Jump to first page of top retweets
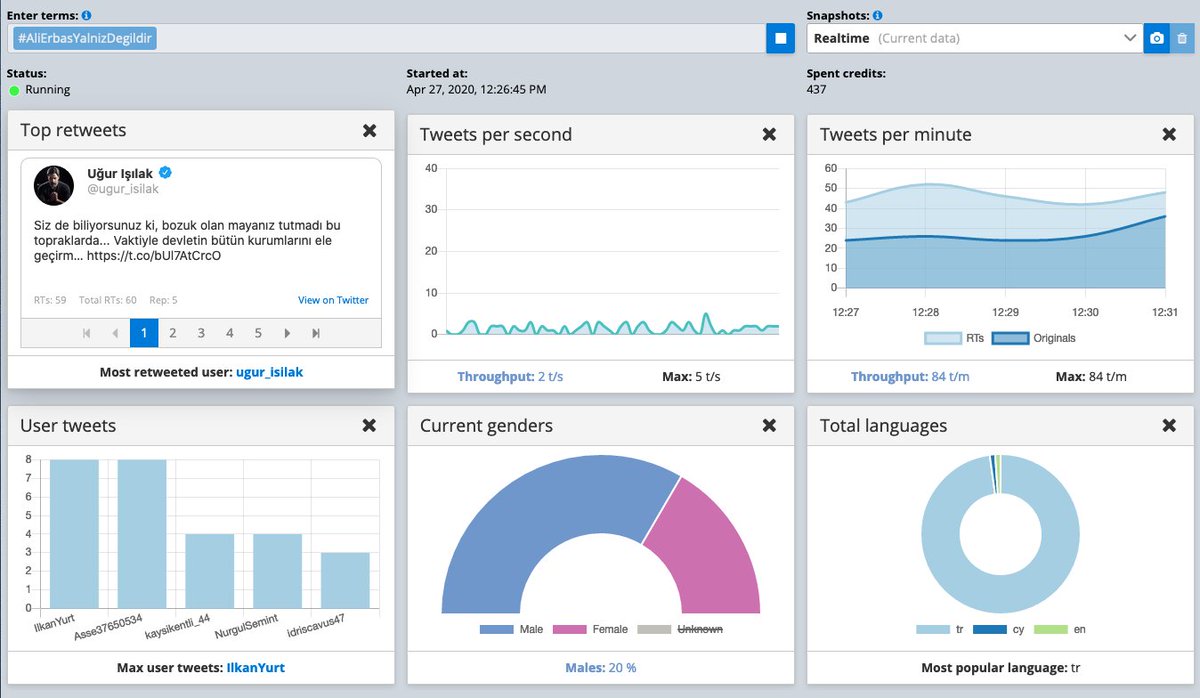 point(87,333)
